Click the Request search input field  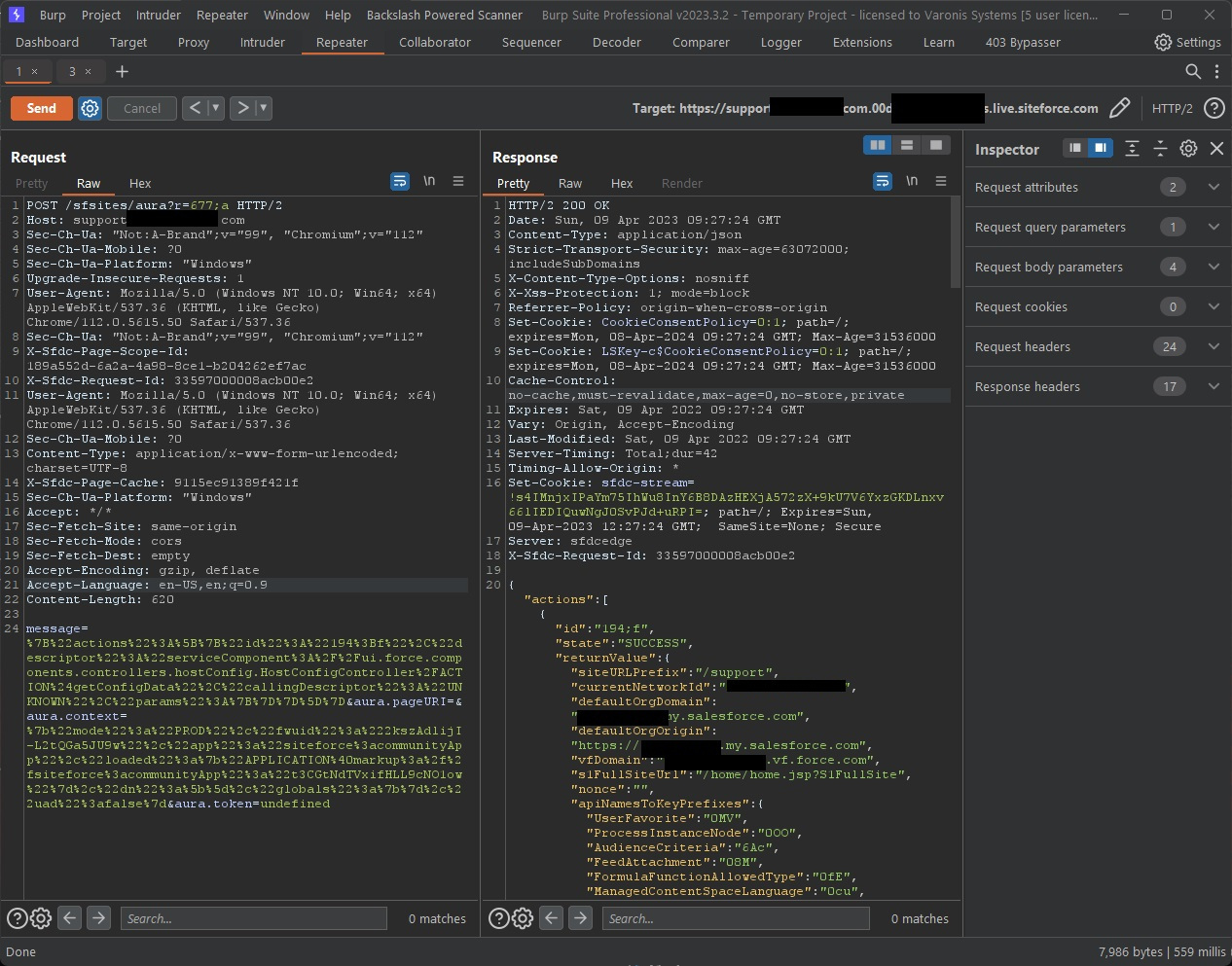[253, 917]
